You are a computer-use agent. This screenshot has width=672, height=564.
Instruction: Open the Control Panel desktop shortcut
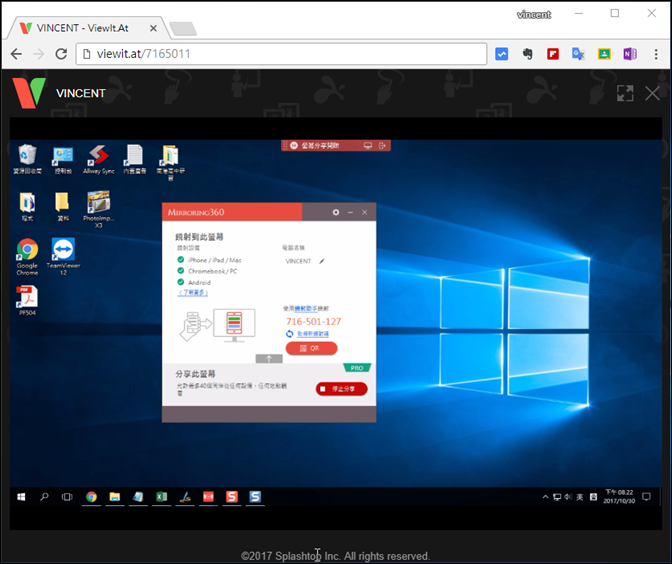pos(63,159)
